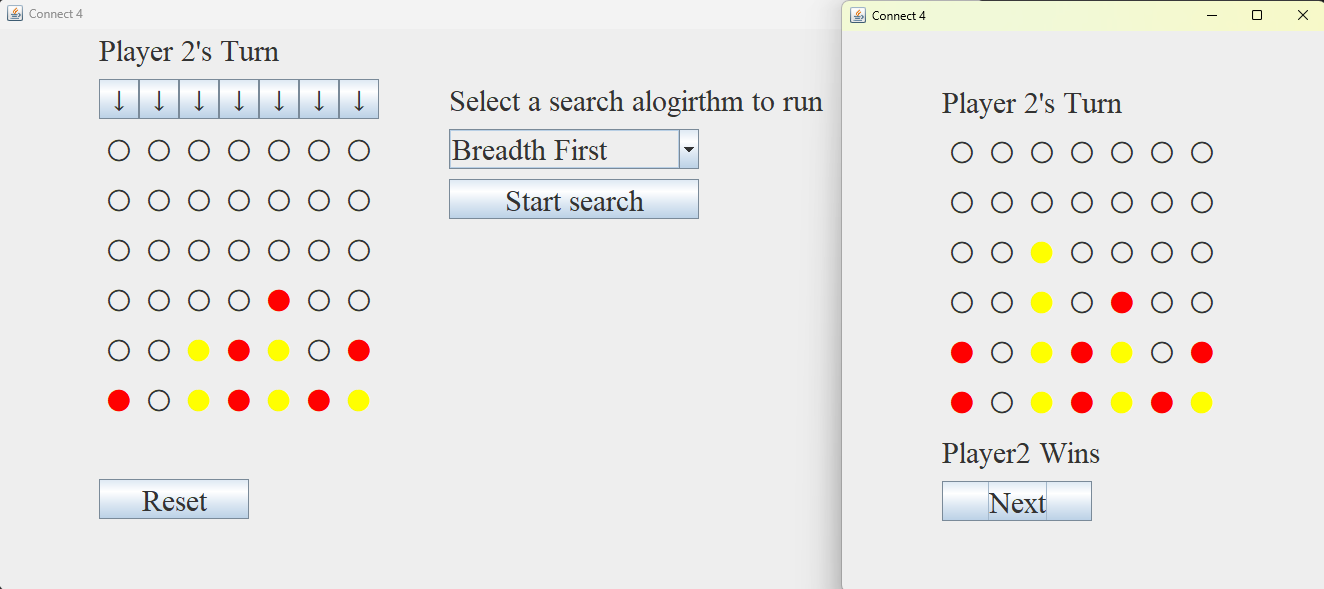The height and width of the screenshot is (589, 1324).
Task: Click "Select a search alogirthm to run" label
Action: click(x=636, y=101)
